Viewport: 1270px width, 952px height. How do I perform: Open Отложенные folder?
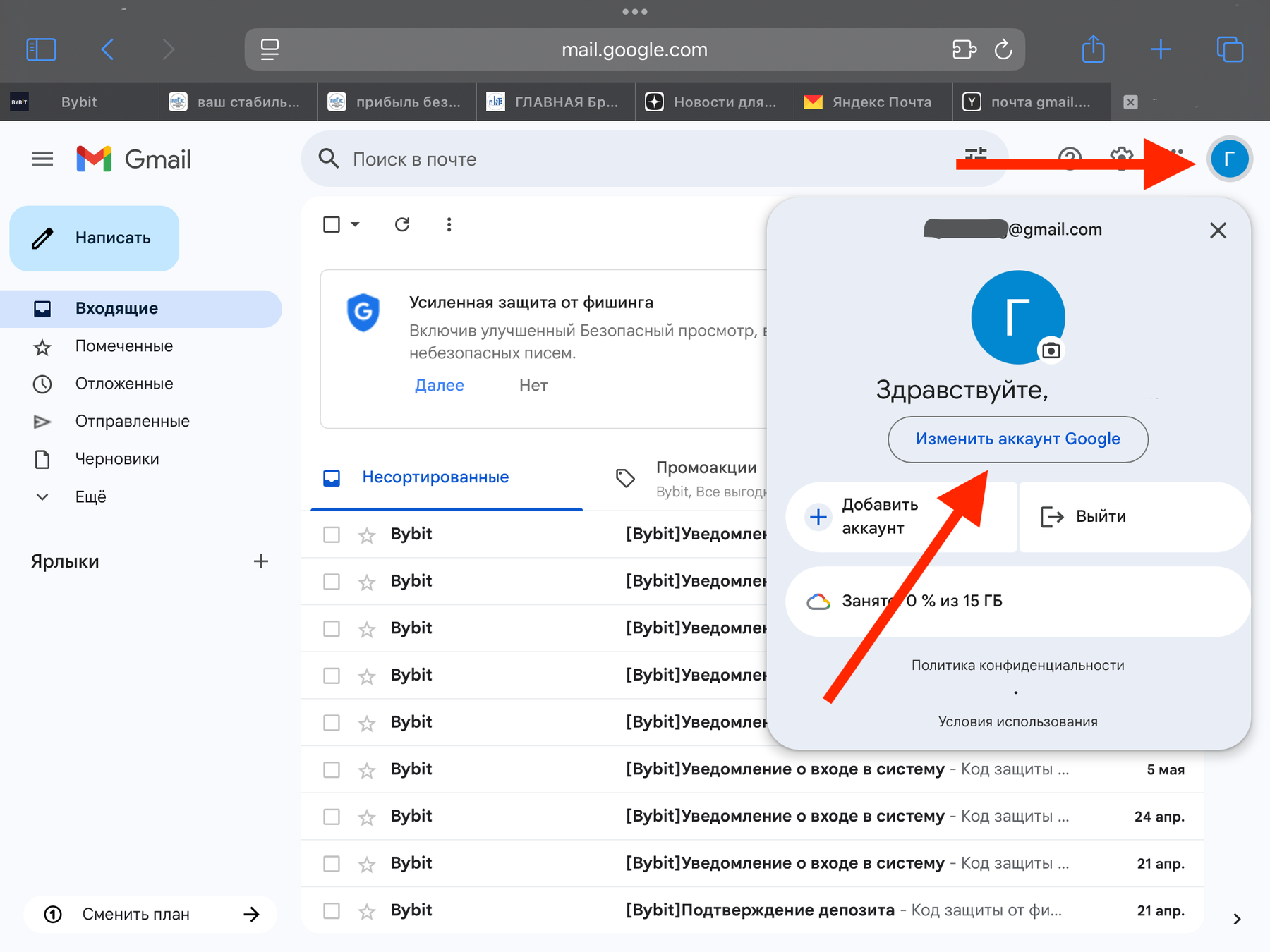coord(141,384)
